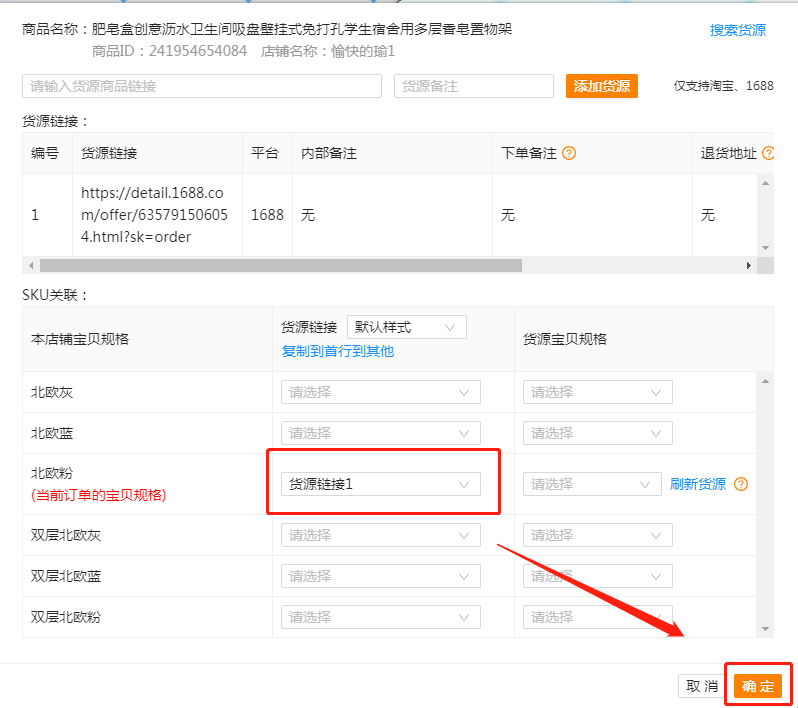Open 默认样式 dropdown
Viewport: 798px width, 708px height.
406,327
